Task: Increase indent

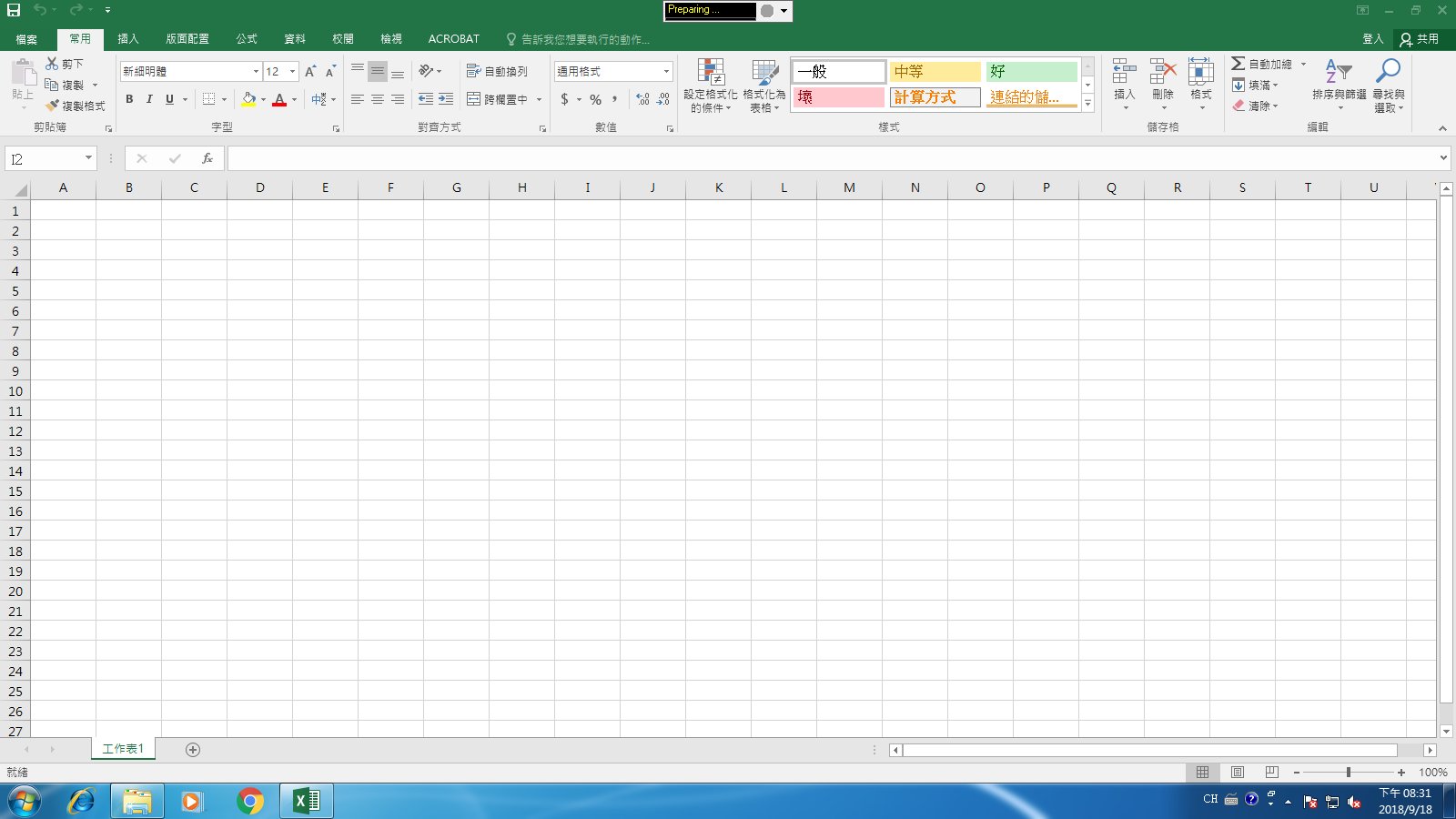Action: click(446, 99)
